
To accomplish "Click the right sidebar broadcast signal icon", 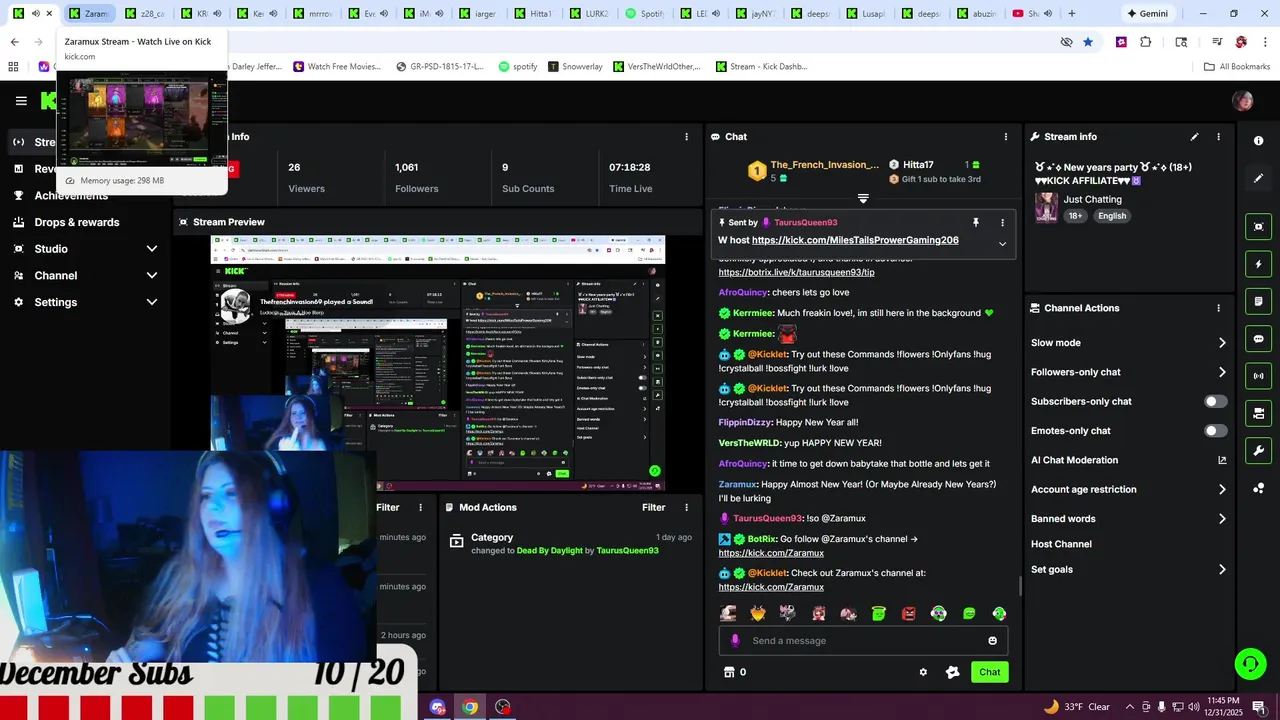I will [1258, 376].
